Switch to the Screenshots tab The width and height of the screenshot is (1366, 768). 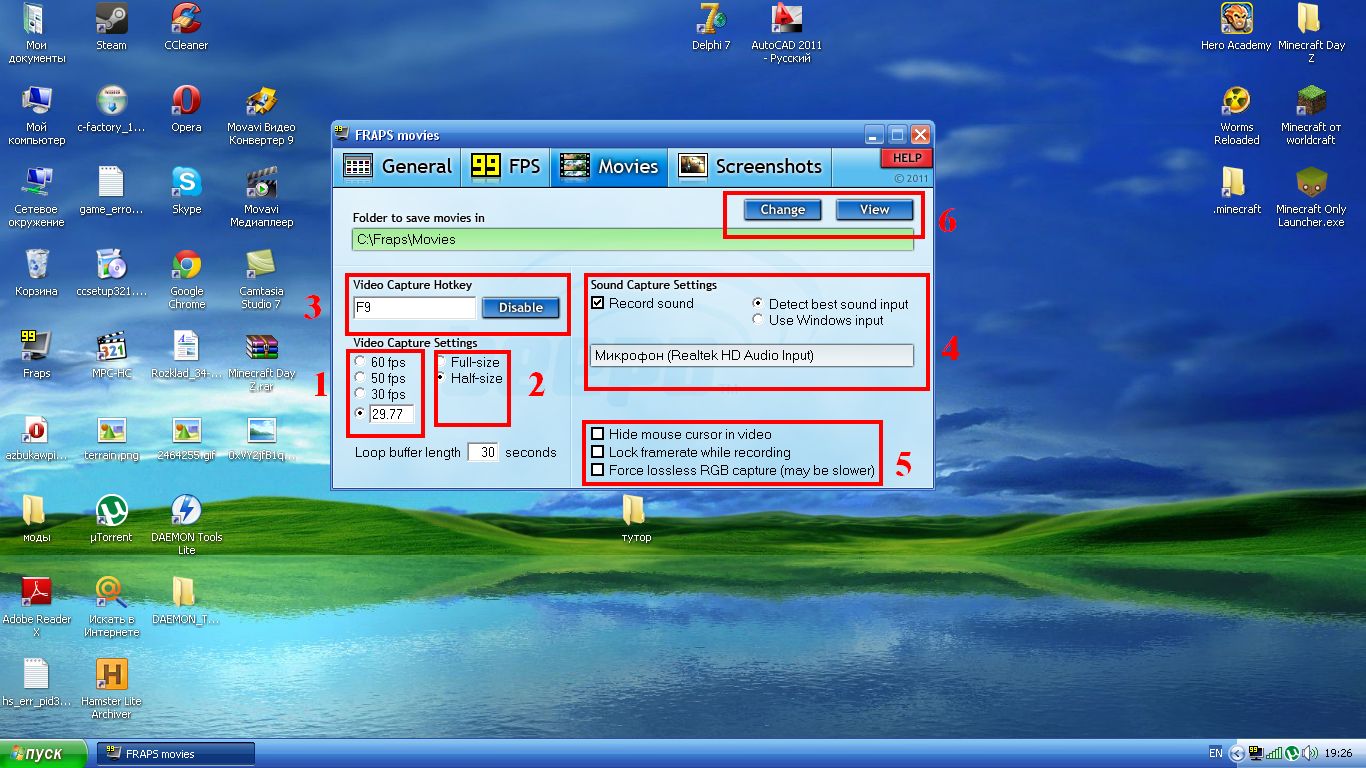click(750, 166)
